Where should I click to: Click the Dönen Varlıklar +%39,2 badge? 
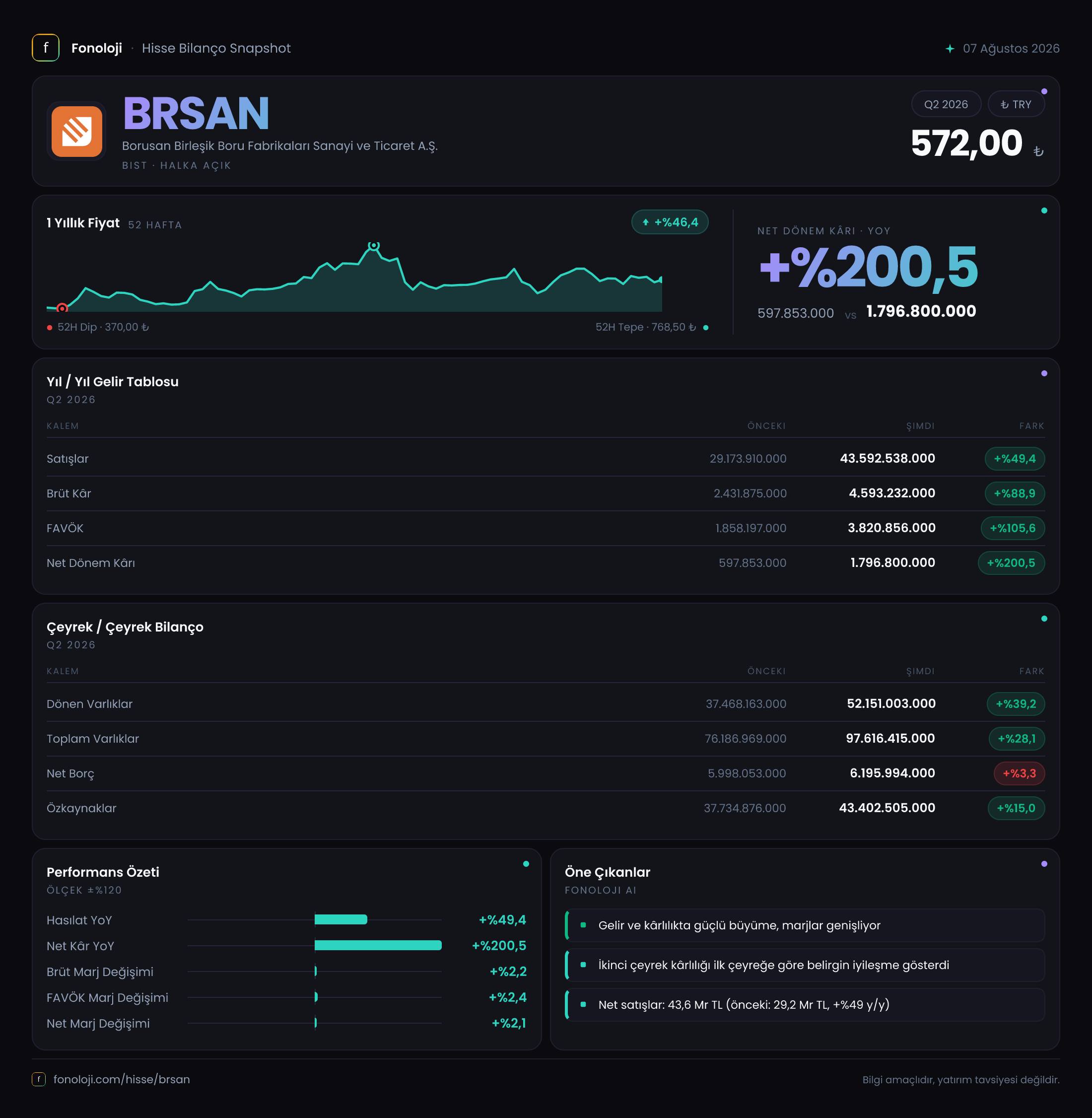(1016, 704)
